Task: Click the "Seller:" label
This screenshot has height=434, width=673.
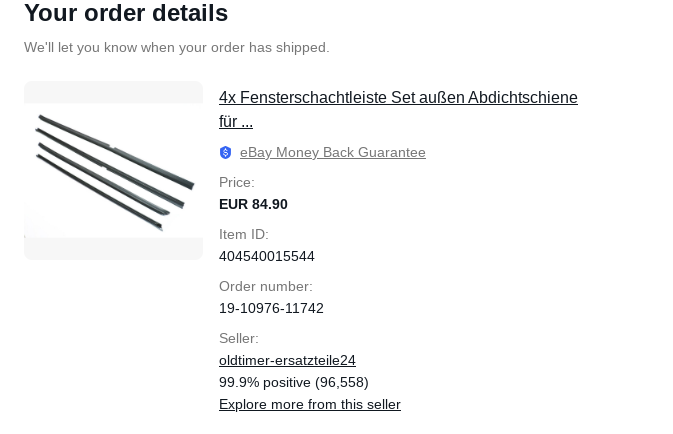Action: pos(239,338)
